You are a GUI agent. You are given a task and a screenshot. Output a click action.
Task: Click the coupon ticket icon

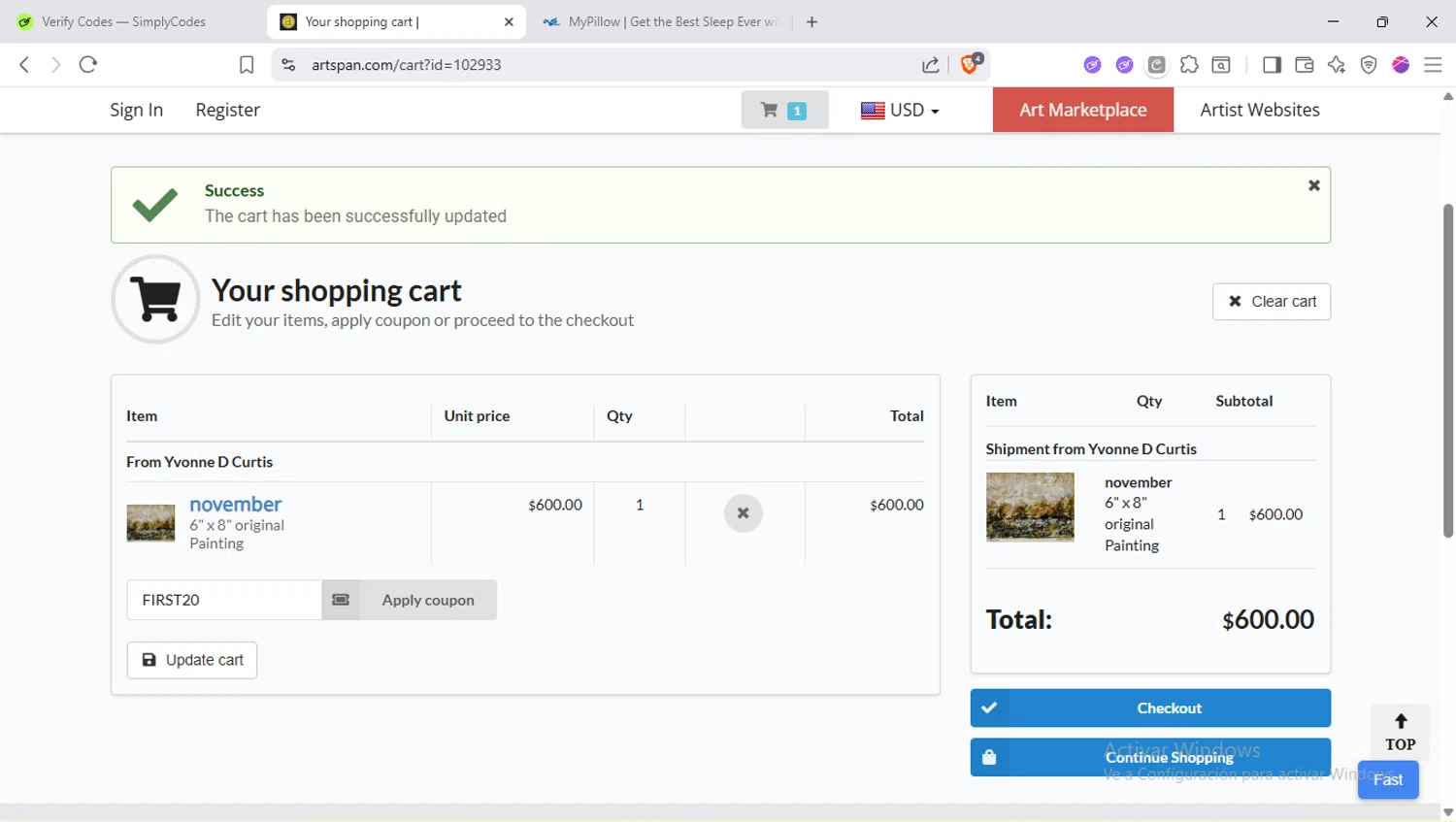tap(341, 600)
